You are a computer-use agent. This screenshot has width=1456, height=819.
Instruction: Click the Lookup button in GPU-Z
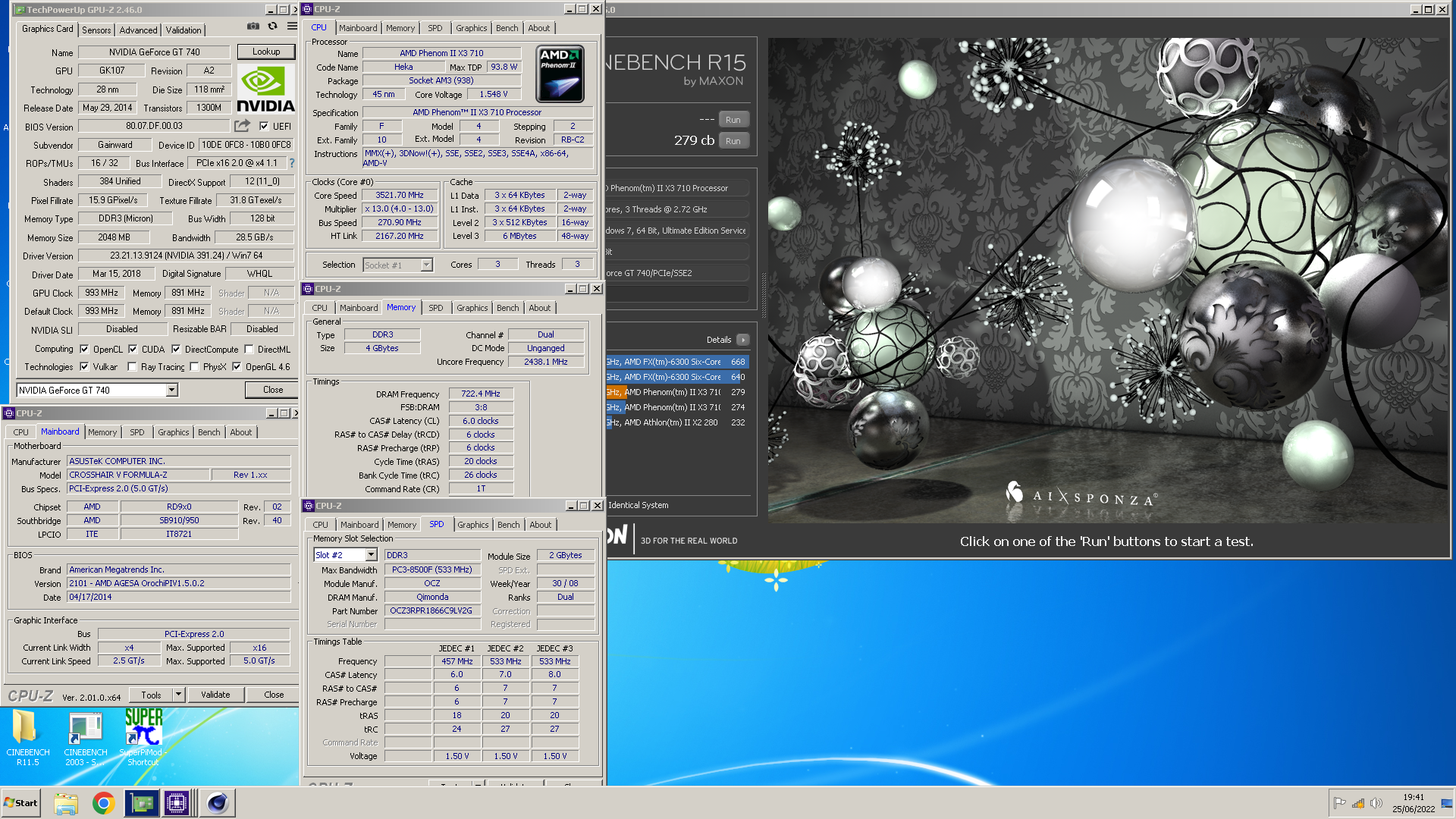[x=266, y=52]
